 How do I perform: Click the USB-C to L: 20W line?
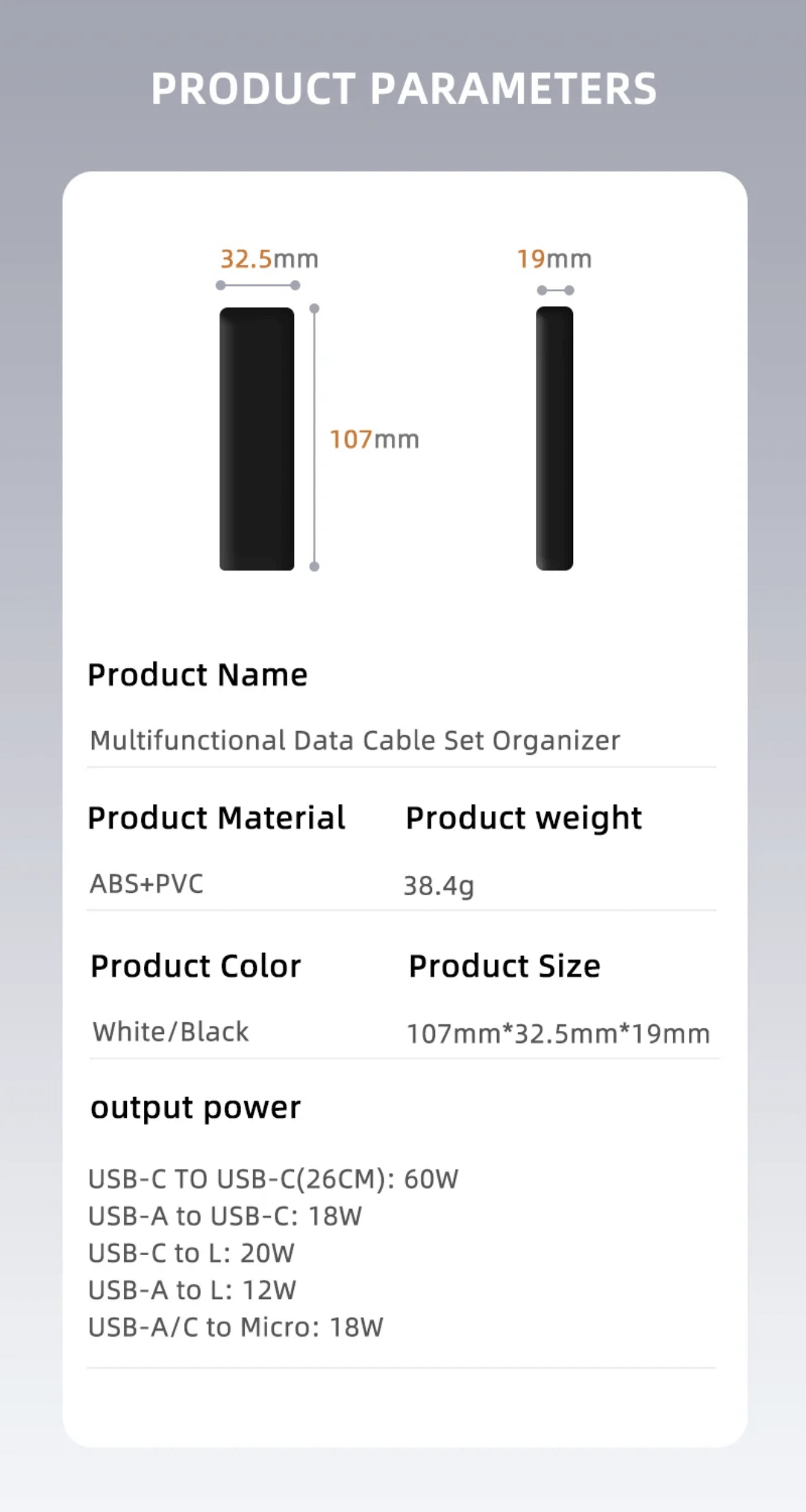pos(191,1253)
